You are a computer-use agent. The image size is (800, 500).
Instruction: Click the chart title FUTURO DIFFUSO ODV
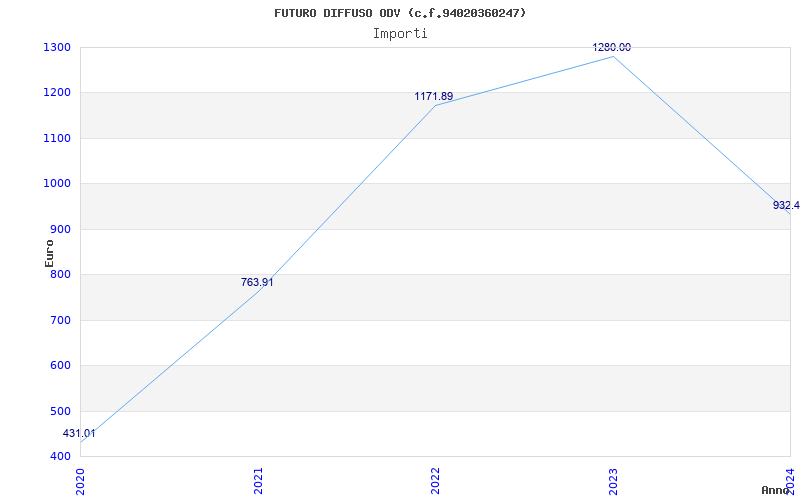pyautogui.click(x=400, y=13)
